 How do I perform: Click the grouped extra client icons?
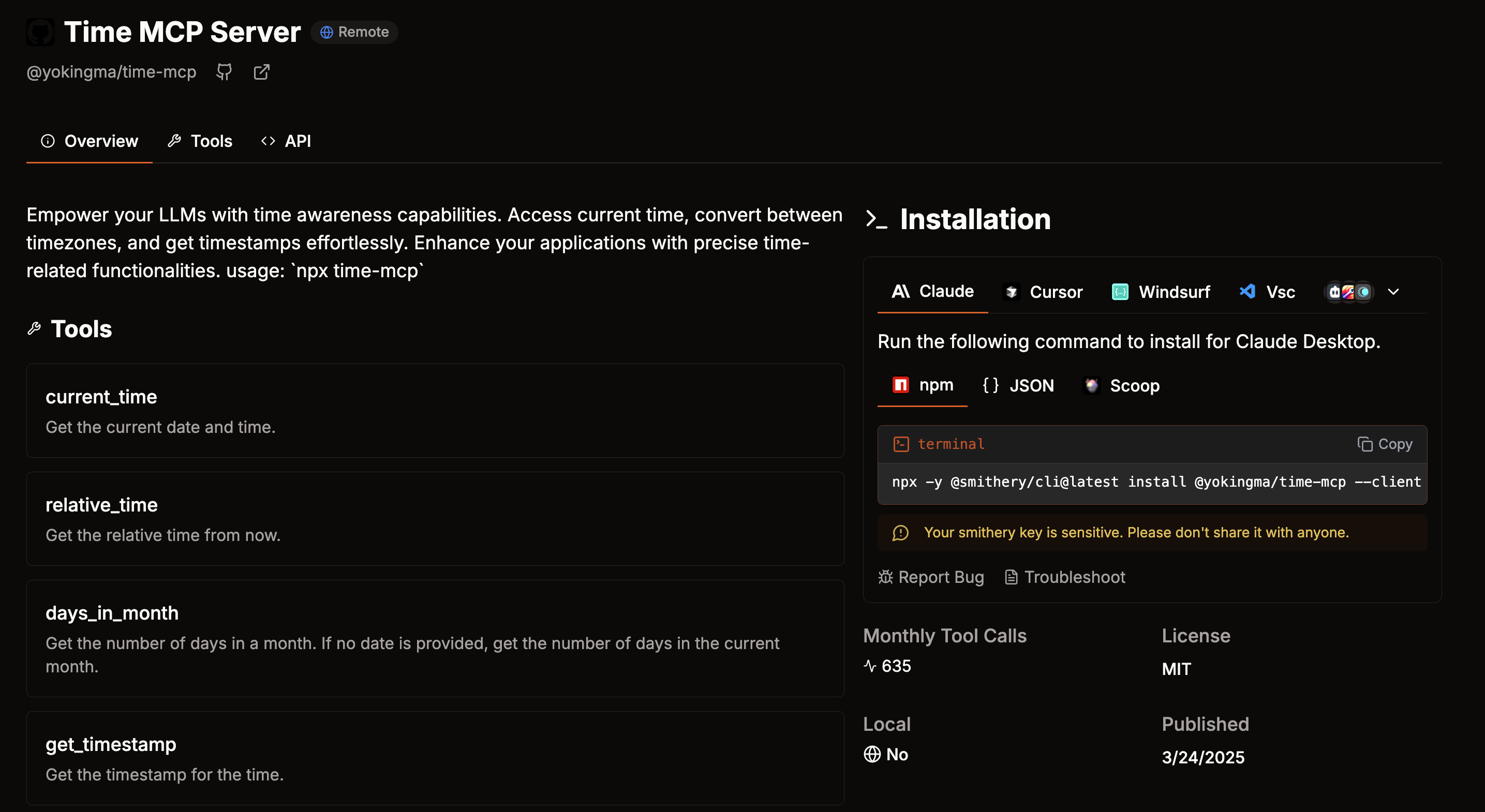tap(1349, 292)
